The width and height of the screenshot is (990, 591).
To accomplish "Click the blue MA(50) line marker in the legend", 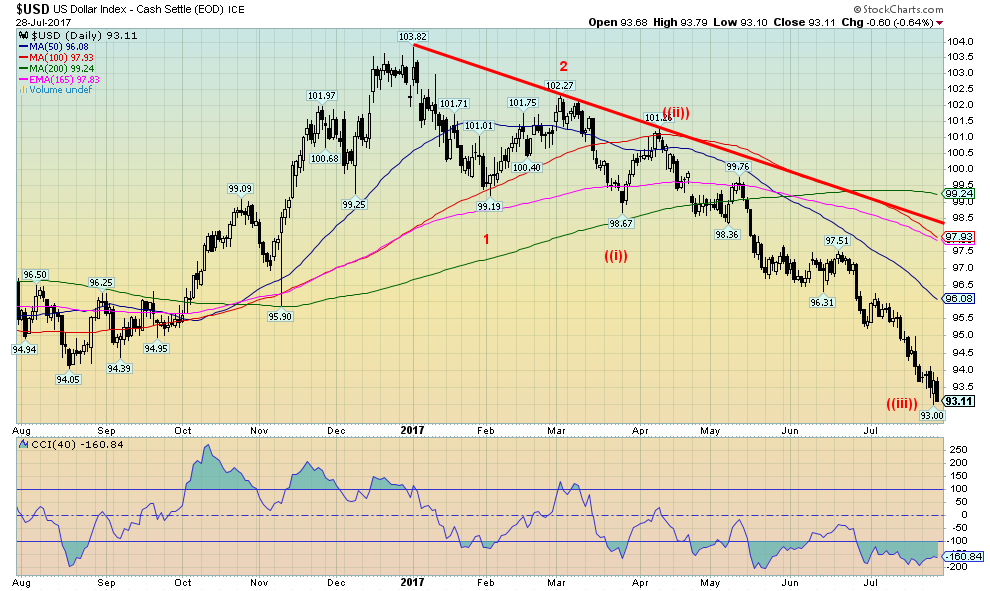I will [x=23, y=46].
